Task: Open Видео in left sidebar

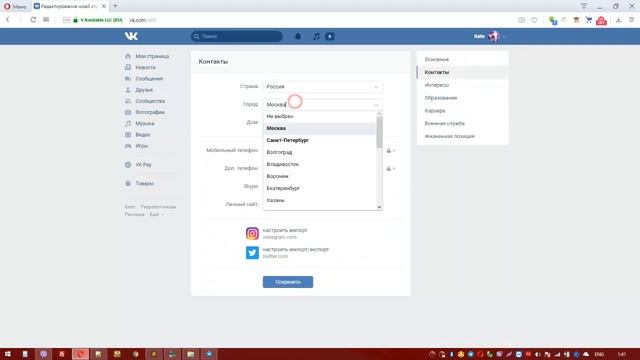Action: tap(142, 135)
